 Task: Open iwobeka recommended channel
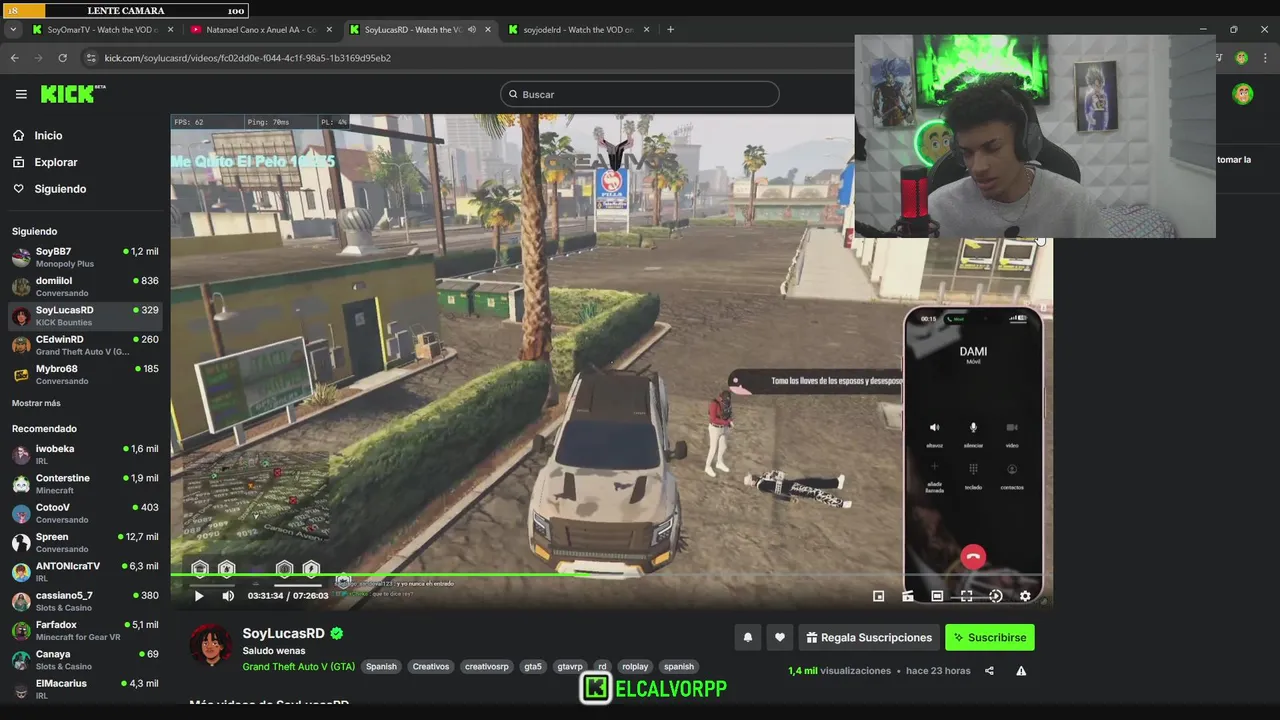pyautogui.click(x=85, y=454)
